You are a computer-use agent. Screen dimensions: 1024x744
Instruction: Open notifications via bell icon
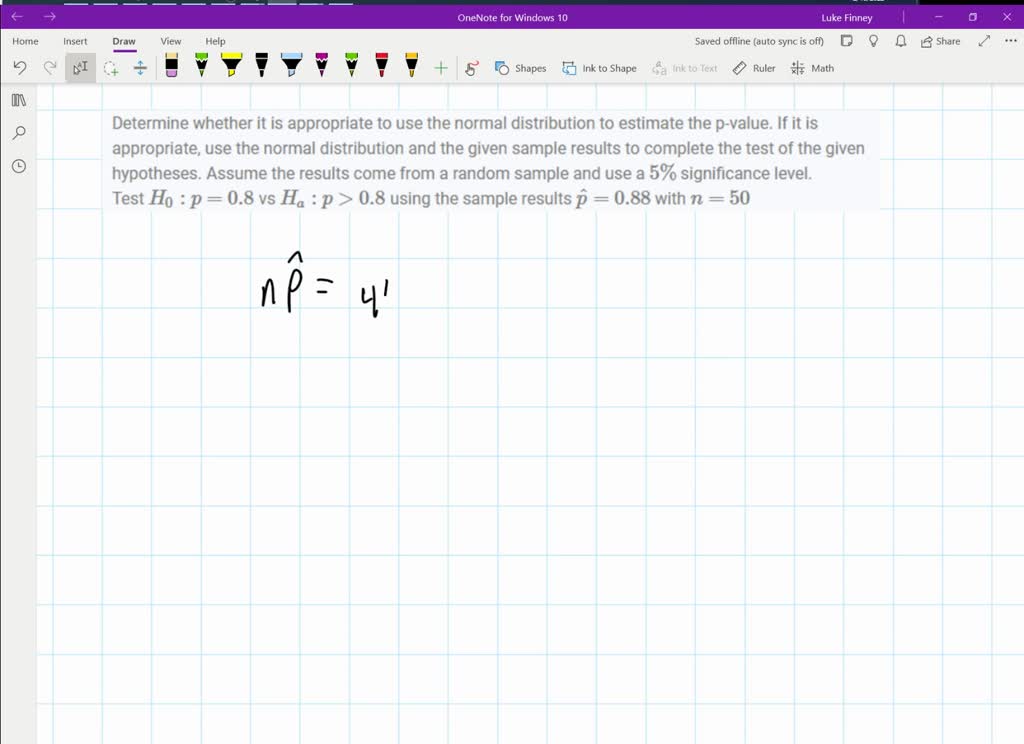[x=899, y=41]
